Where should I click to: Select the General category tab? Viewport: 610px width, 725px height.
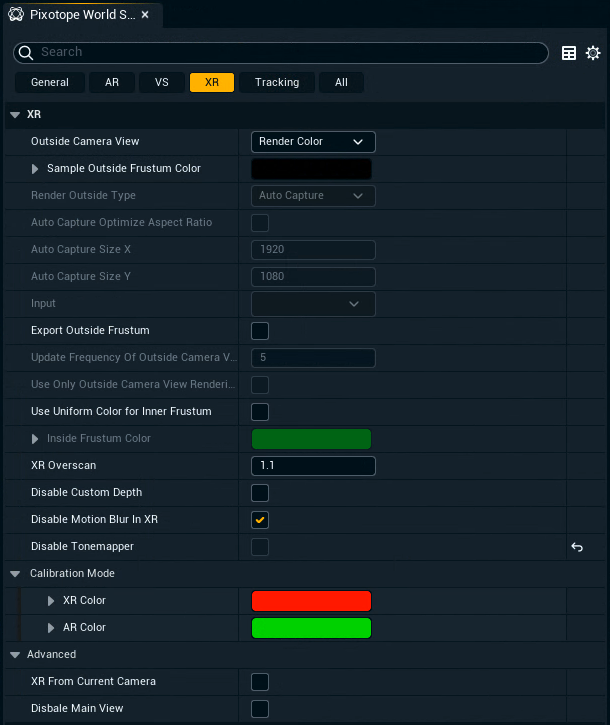coord(50,82)
